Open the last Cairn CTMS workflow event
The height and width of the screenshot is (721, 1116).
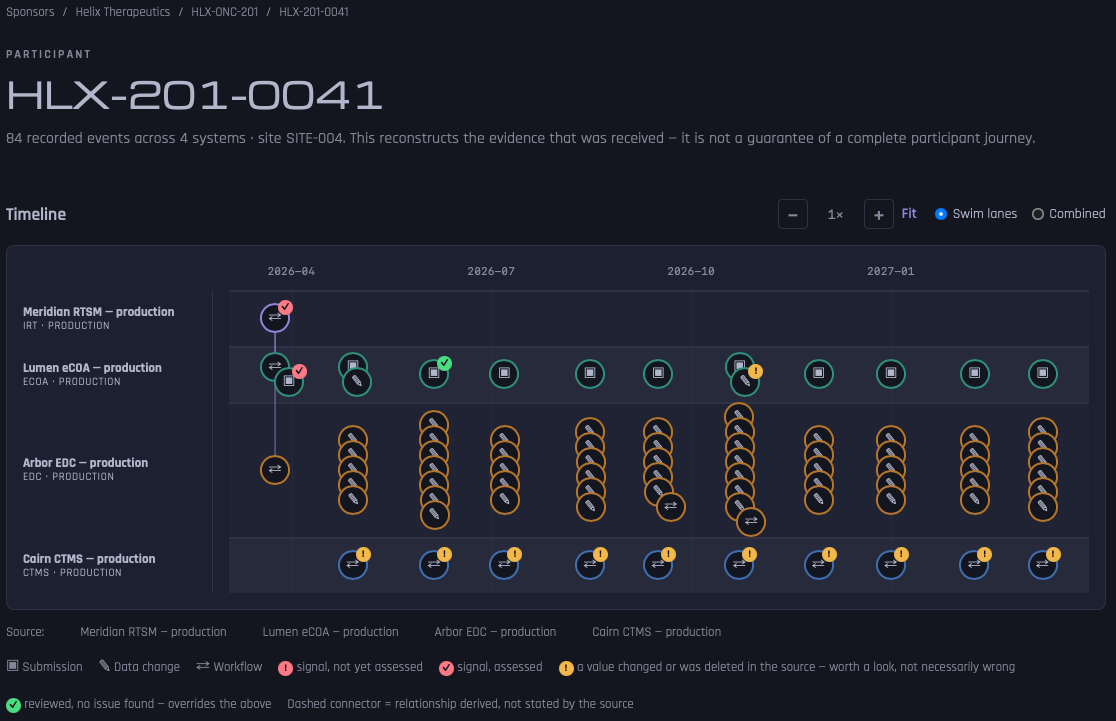point(1043,564)
